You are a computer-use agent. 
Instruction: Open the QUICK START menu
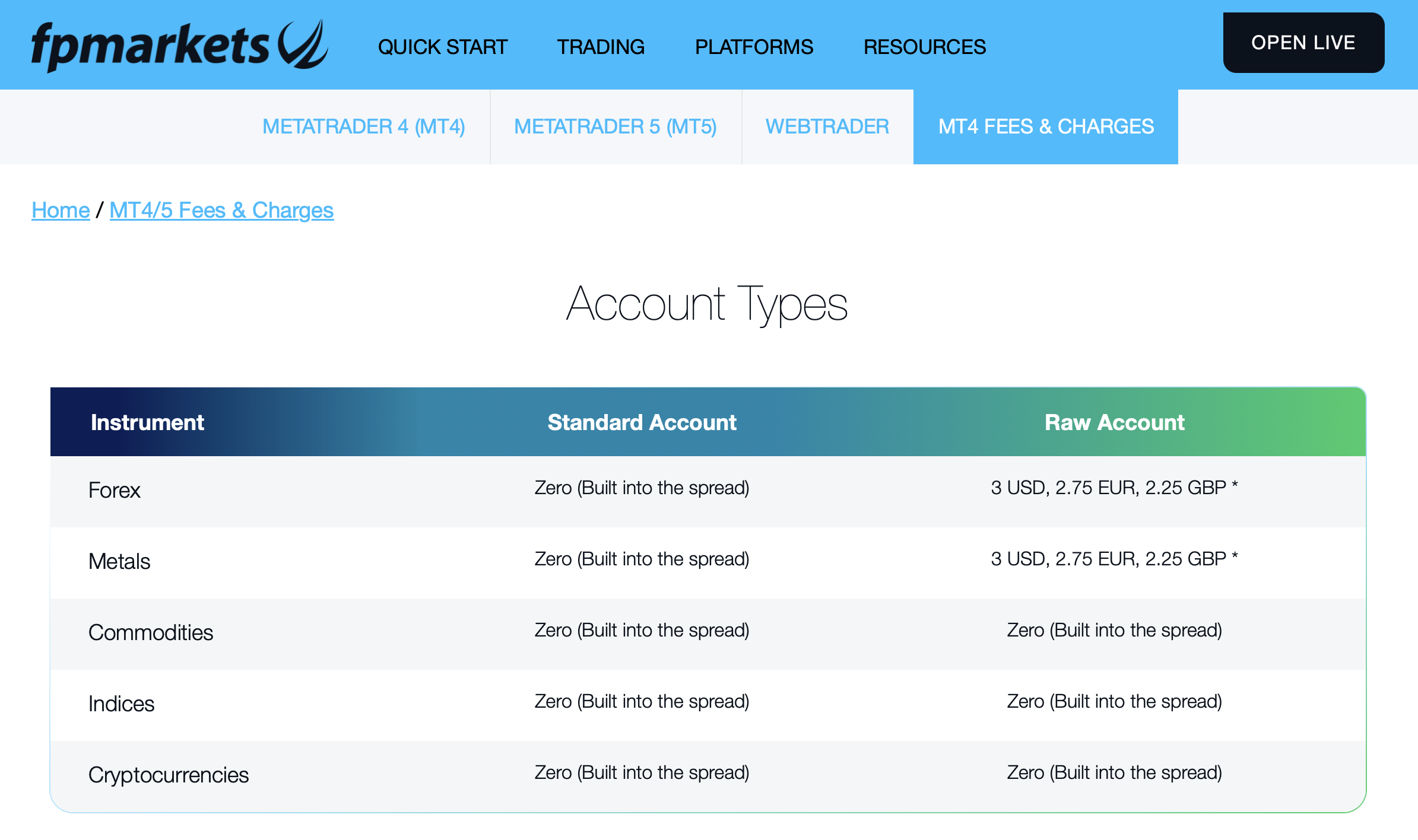pos(442,46)
